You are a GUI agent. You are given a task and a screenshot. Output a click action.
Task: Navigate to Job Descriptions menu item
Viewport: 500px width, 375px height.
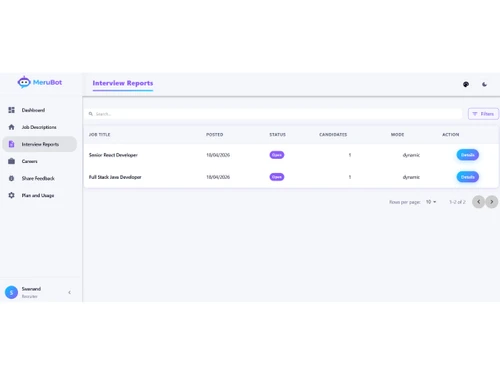click(x=40, y=127)
